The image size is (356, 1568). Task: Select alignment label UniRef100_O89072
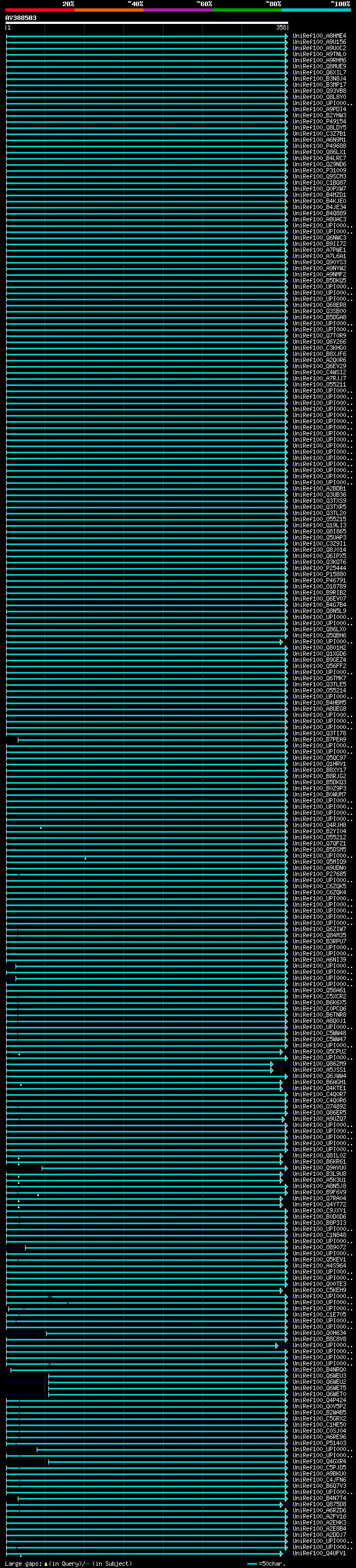(x=319, y=1247)
